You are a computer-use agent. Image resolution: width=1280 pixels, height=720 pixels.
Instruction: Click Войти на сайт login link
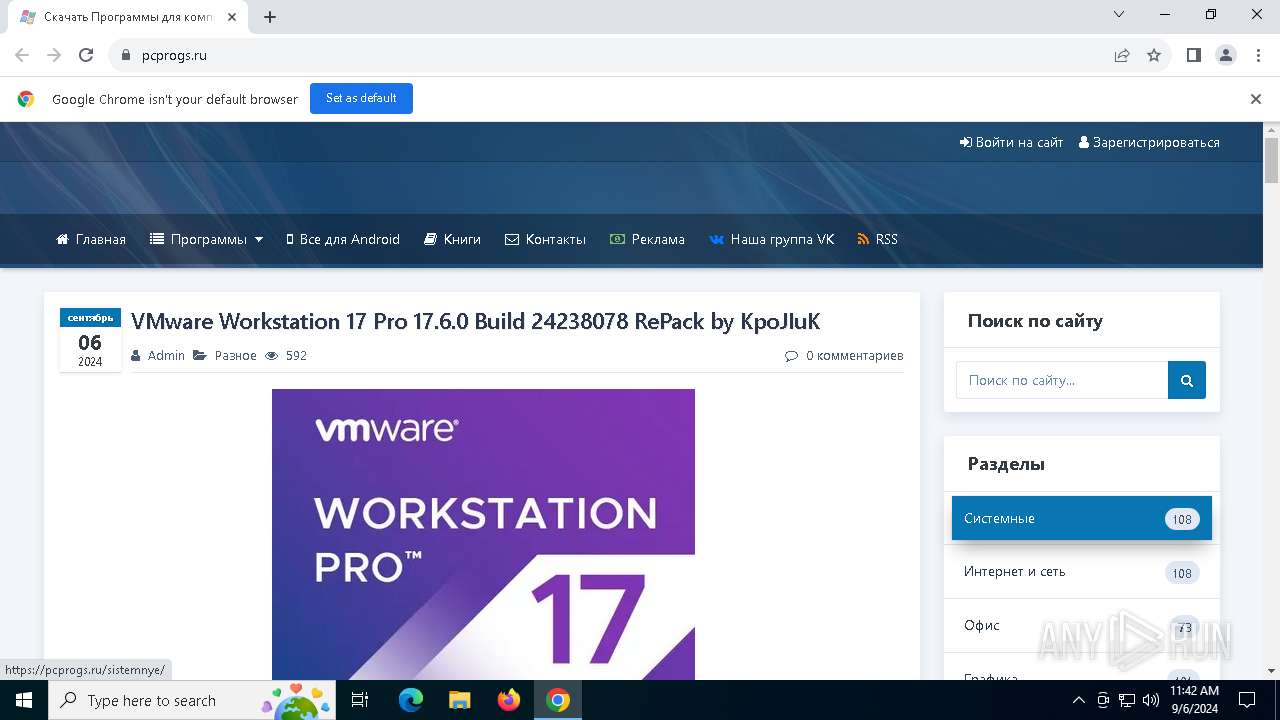point(1011,142)
